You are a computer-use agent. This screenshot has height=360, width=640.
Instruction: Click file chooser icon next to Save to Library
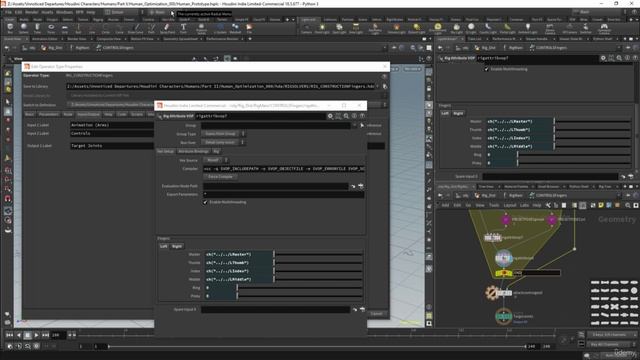pyautogui.click(x=384, y=87)
